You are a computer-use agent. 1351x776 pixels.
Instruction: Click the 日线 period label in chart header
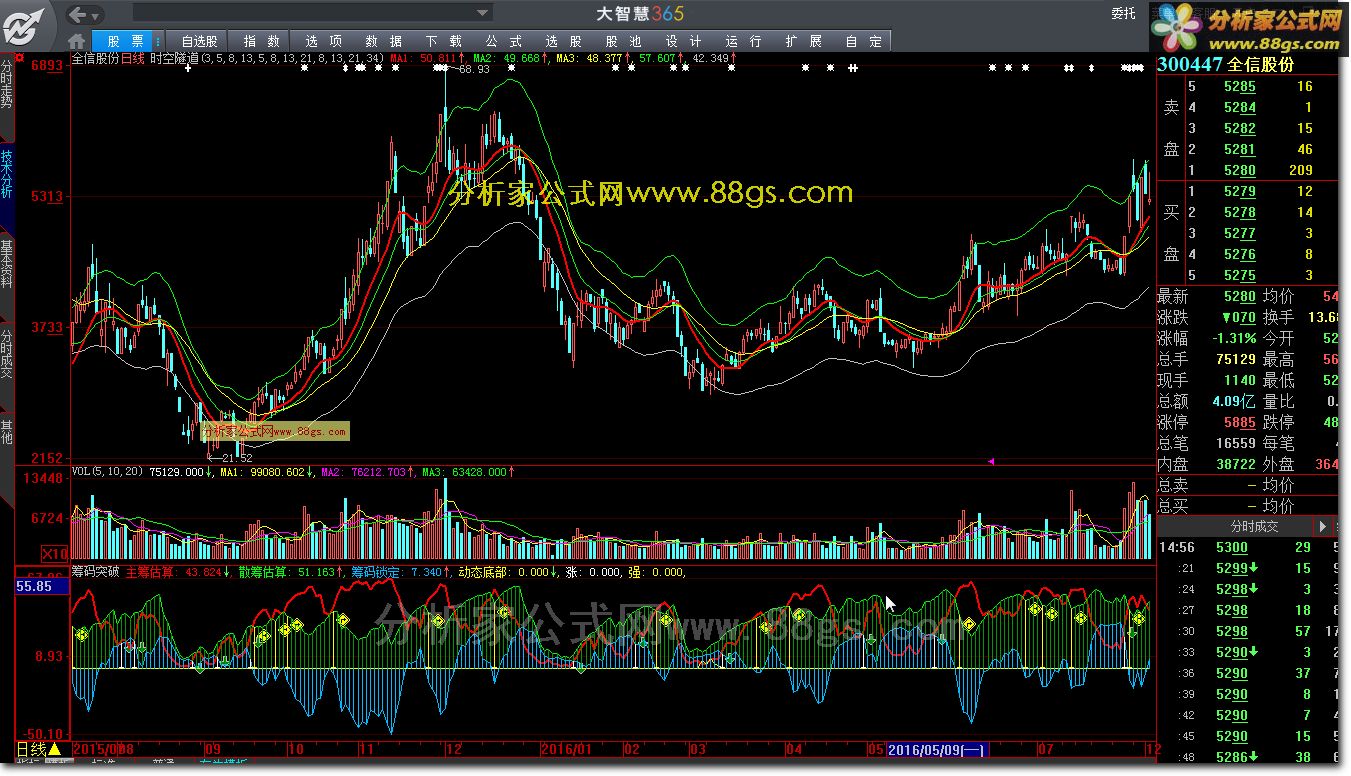(x=134, y=59)
